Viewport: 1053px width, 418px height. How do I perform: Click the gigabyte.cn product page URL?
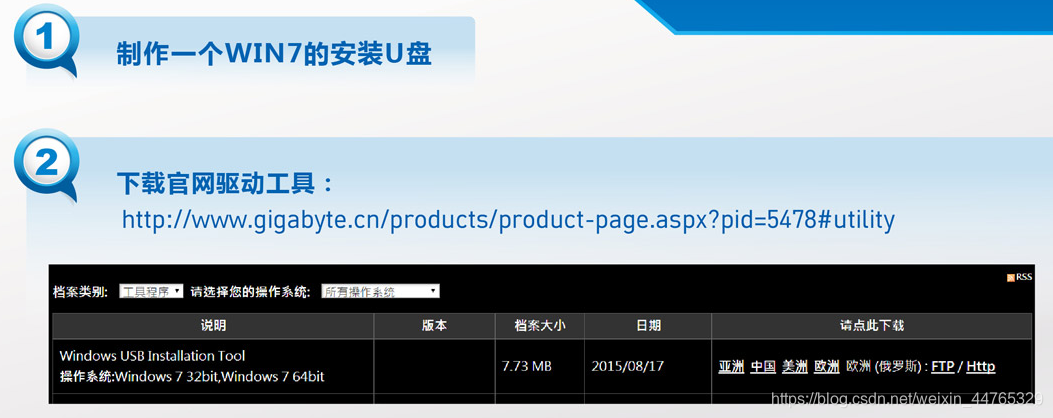508,220
